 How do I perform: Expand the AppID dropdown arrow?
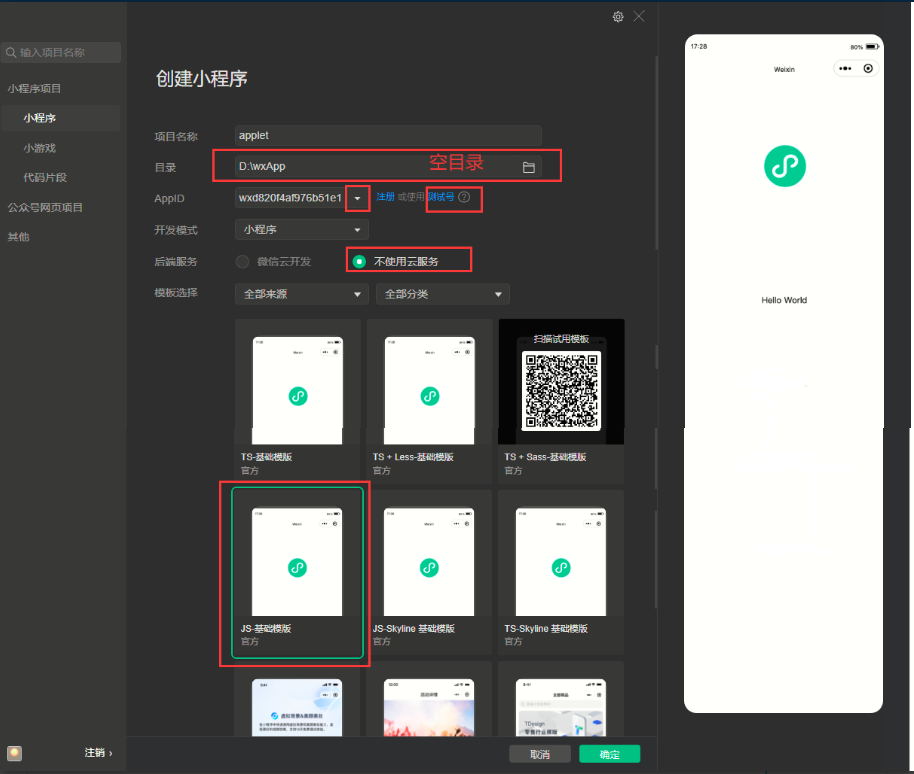[357, 198]
